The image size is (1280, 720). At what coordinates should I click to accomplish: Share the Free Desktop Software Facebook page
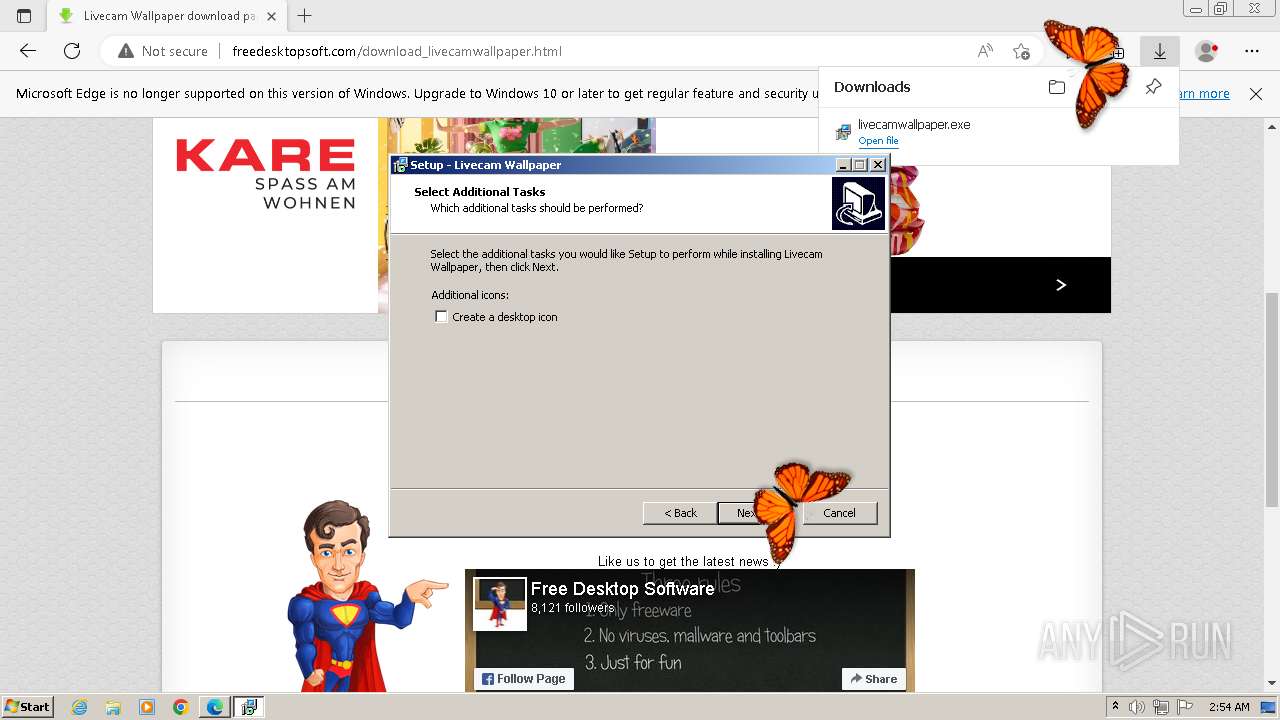[874, 679]
